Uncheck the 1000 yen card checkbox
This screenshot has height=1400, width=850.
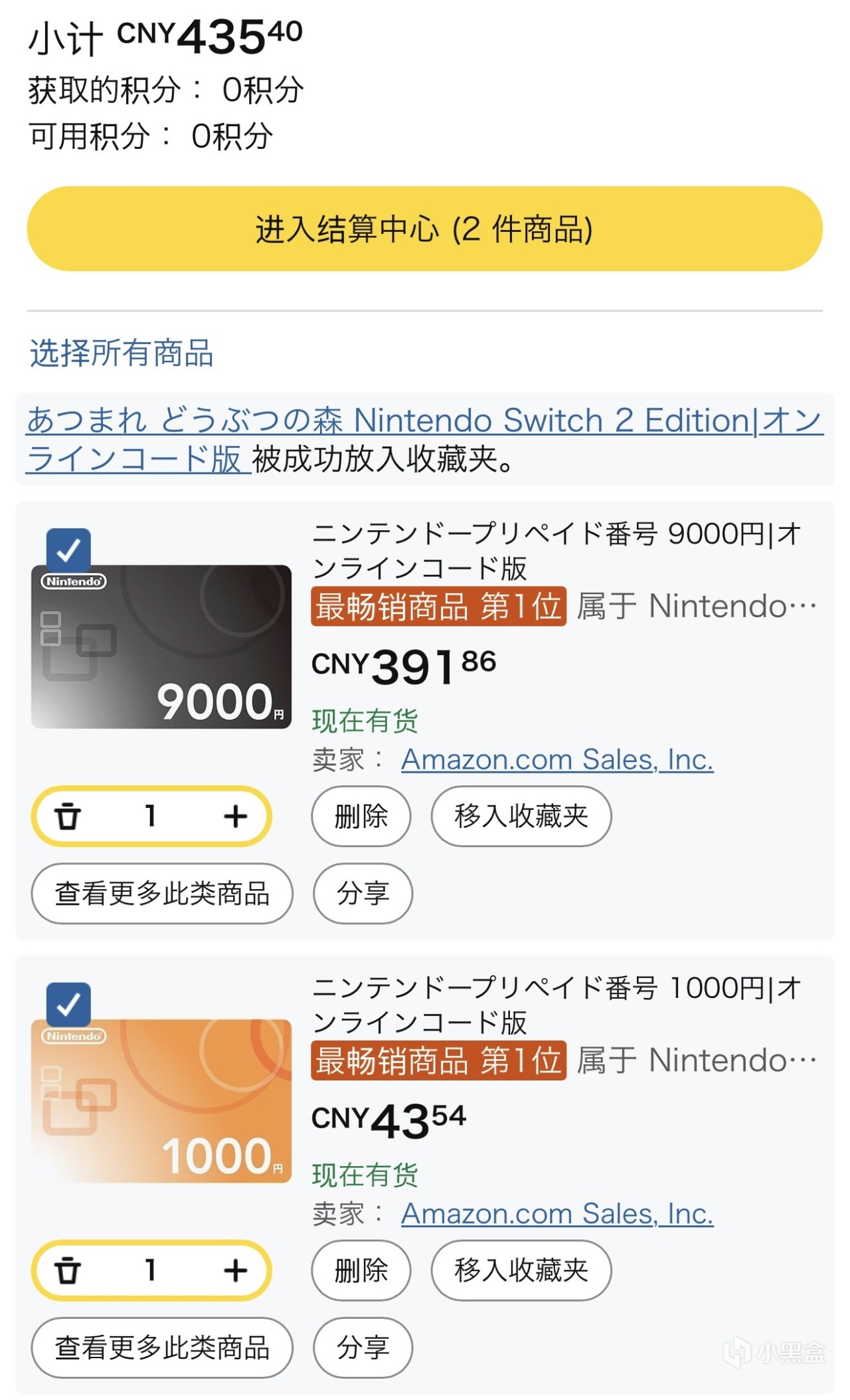68,1004
